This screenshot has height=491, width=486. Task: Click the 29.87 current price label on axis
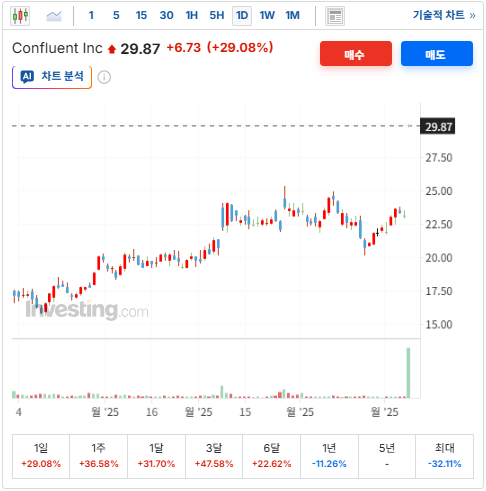point(438,127)
